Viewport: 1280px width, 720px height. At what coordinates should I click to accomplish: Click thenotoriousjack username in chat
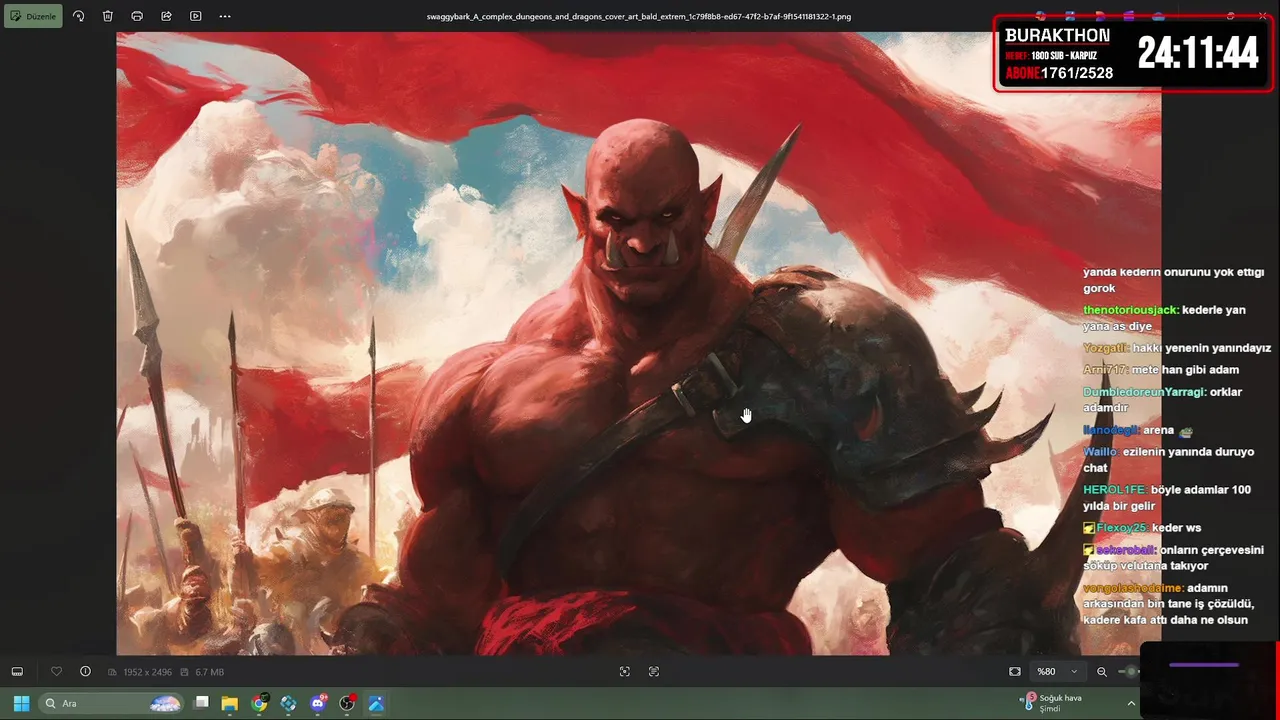[x=1130, y=310]
